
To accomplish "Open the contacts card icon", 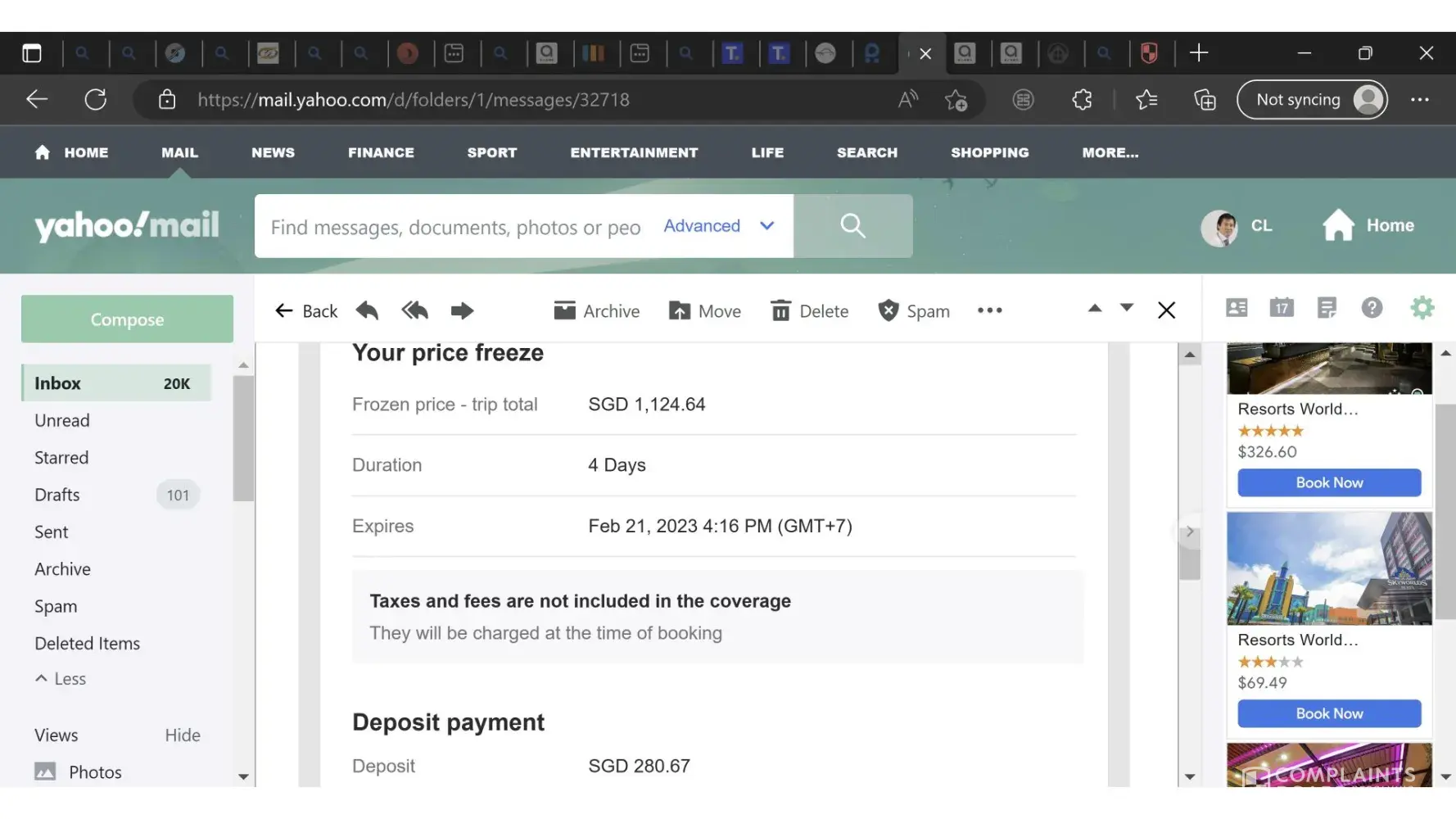I will tap(1236, 308).
